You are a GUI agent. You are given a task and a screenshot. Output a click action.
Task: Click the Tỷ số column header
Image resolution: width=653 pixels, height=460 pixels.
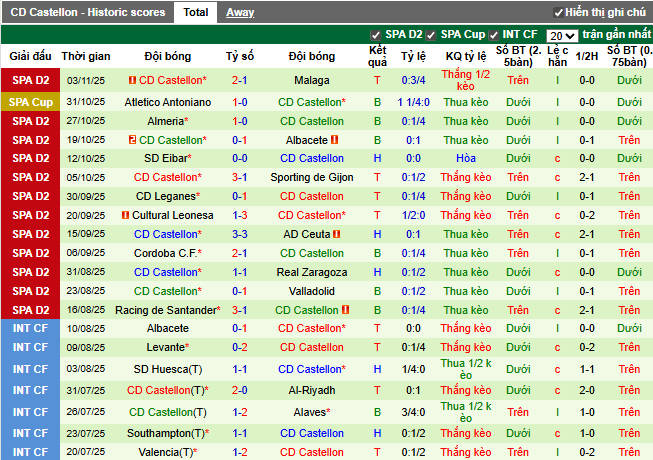click(239, 56)
